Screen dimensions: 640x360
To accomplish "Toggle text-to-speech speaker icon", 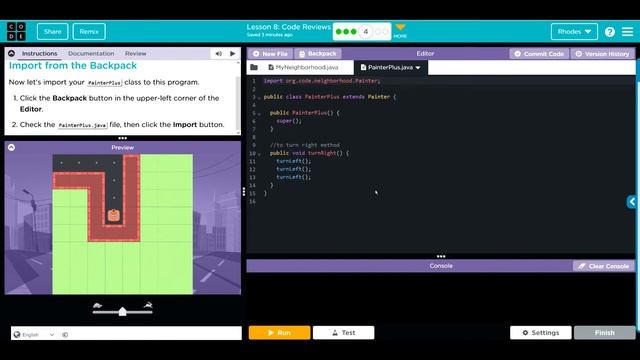I will (218, 53).
